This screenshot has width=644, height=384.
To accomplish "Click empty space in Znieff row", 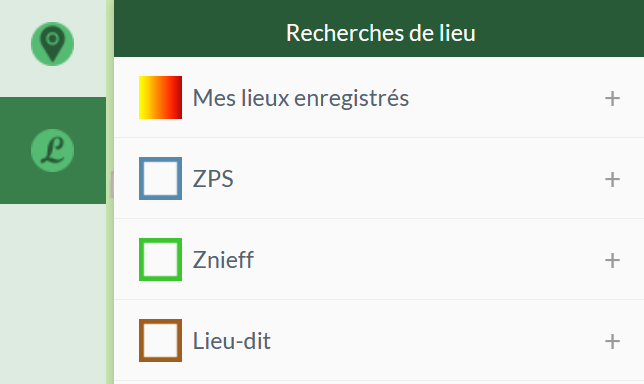I will point(427,260).
